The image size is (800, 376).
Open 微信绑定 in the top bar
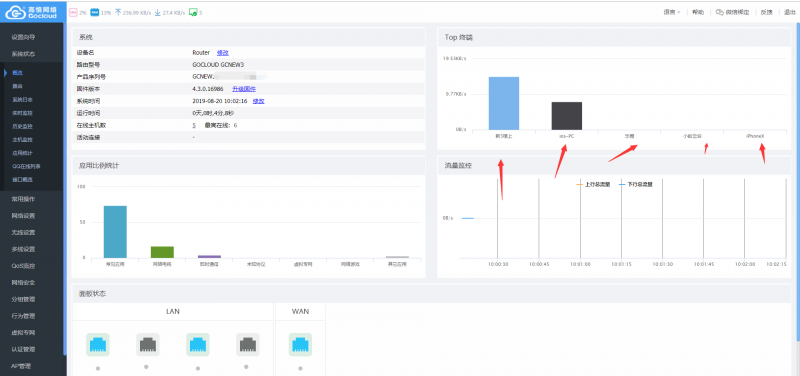point(737,12)
